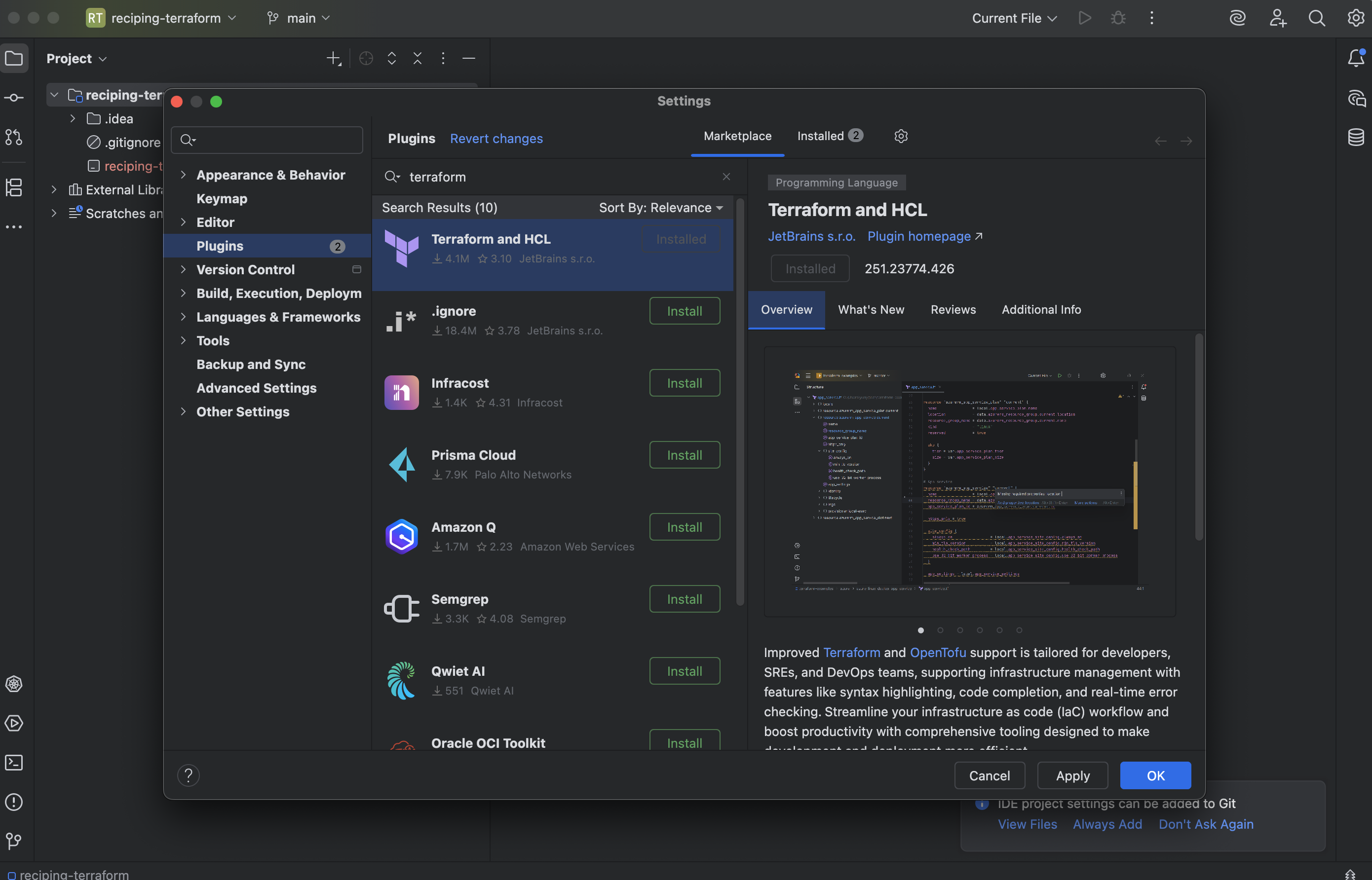Image resolution: width=1372 pixels, height=880 pixels.
Task: Expand the Appearance & Behavior settings section
Action: (183, 175)
